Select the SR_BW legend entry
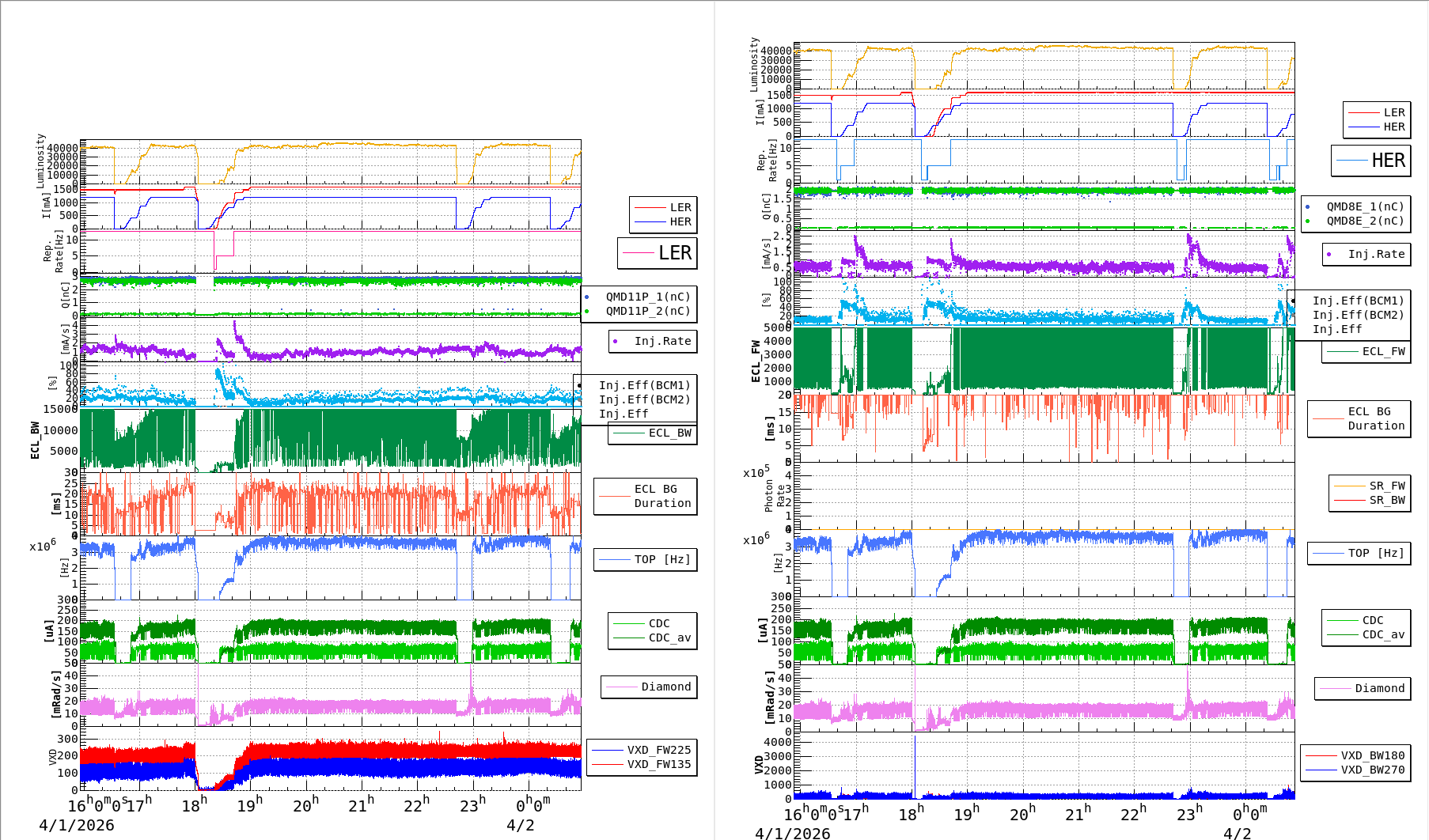This screenshot has height=840, width=1429. coord(1386,500)
